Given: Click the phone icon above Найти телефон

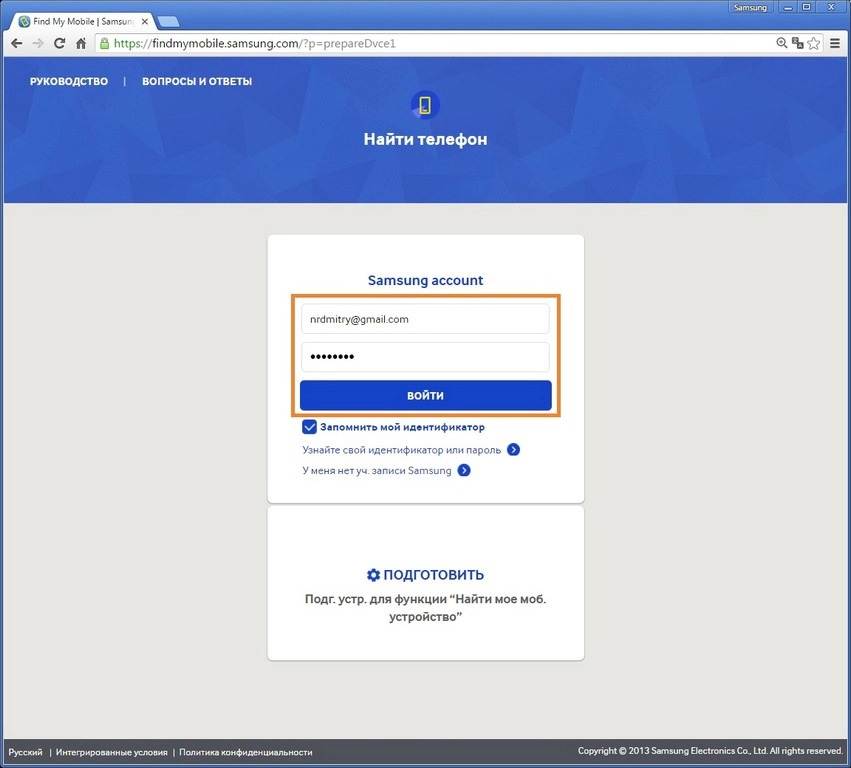Looking at the screenshot, I should (425, 105).
